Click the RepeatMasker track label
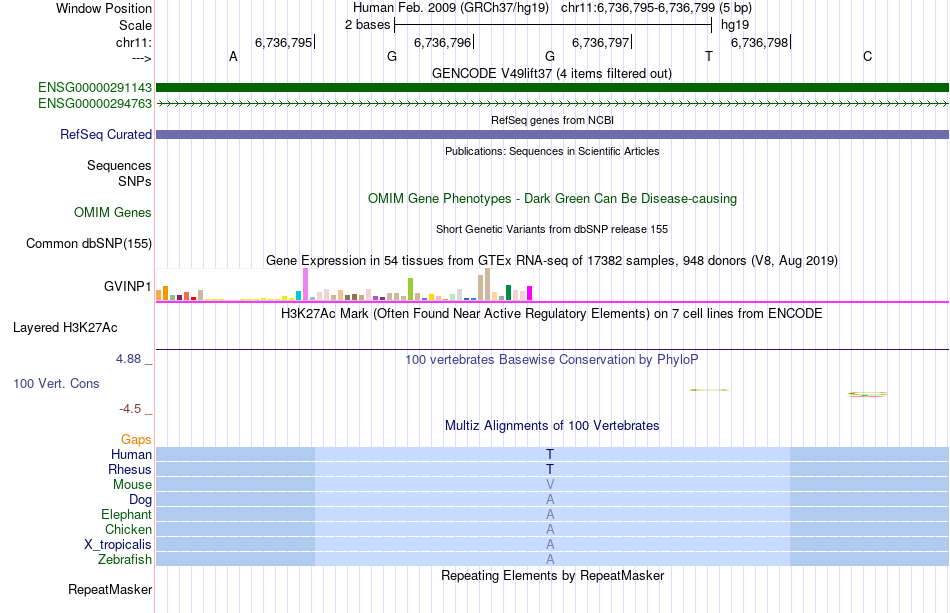The height and width of the screenshot is (613, 950). 110,589
